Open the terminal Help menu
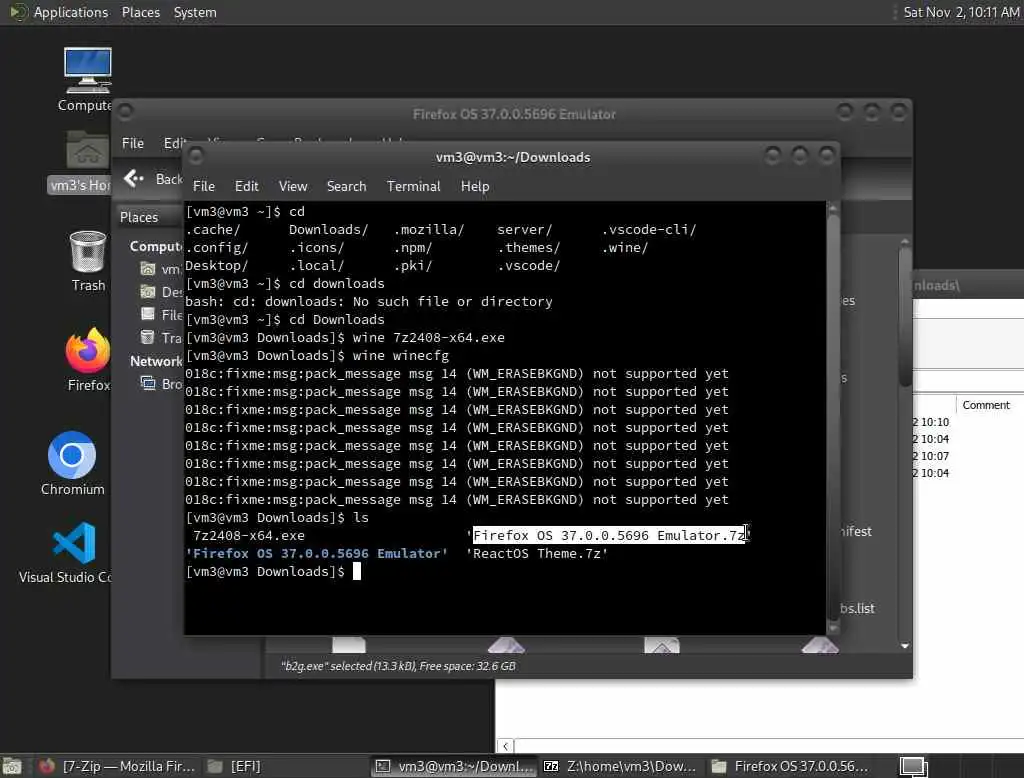 [x=475, y=186]
